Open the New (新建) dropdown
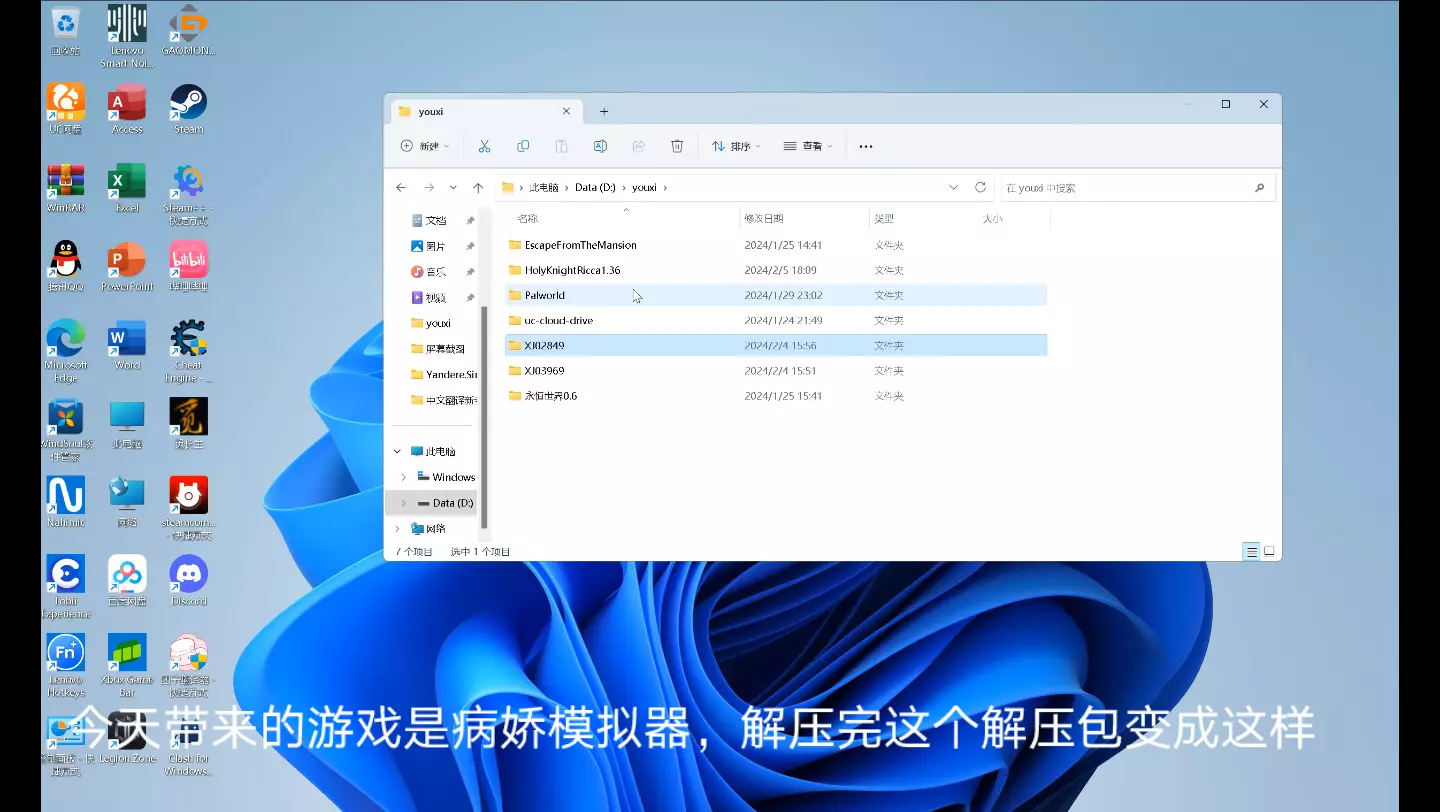Viewport: 1440px width, 812px height. [x=425, y=146]
